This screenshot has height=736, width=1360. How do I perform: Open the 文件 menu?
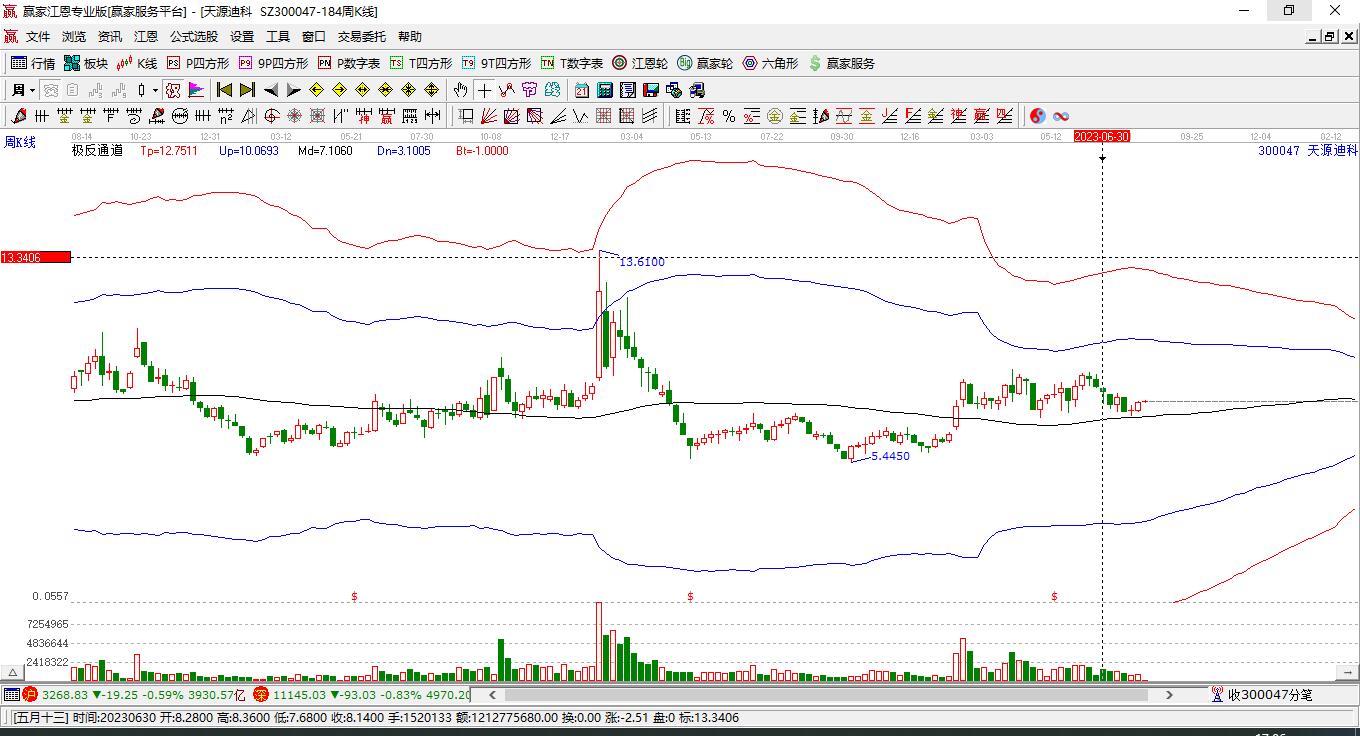tap(38, 37)
